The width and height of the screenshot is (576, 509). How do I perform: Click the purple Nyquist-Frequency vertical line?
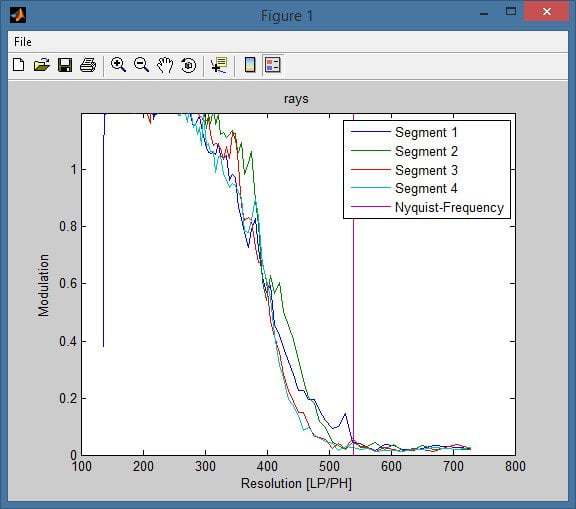353,331
